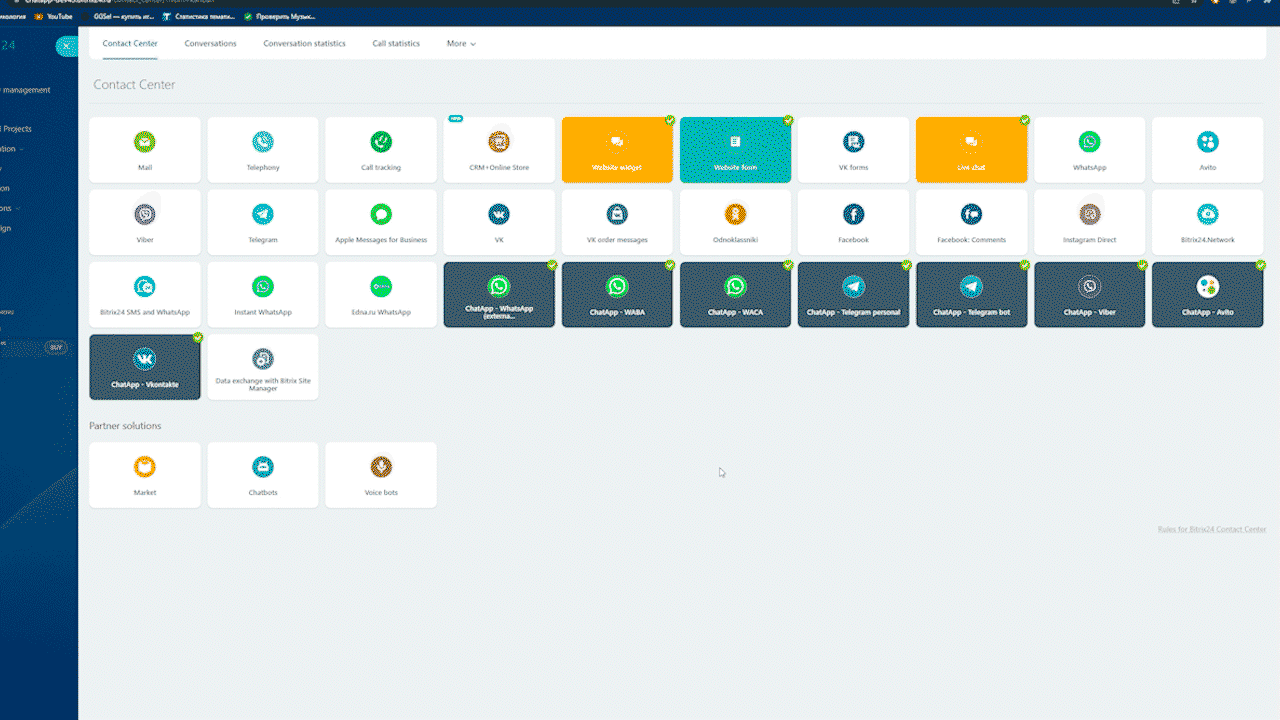Open Projects item in left sidebar

16,129
